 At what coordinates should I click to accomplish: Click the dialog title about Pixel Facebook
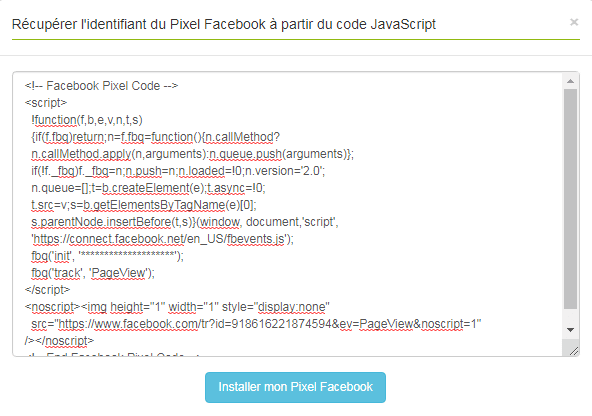point(224,24)
